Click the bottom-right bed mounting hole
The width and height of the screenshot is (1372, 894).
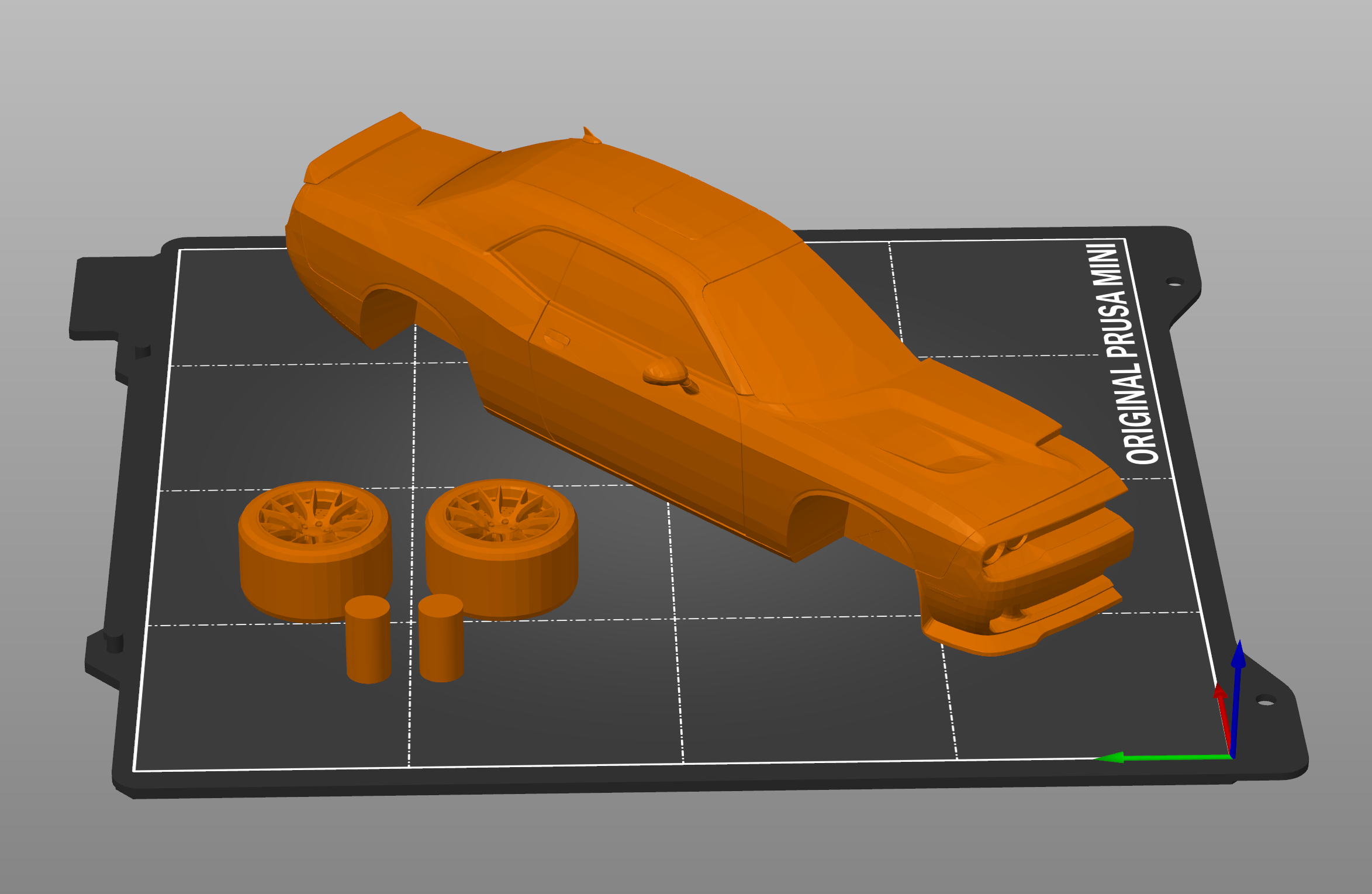pyautogui.click(x=1265, y=701)
